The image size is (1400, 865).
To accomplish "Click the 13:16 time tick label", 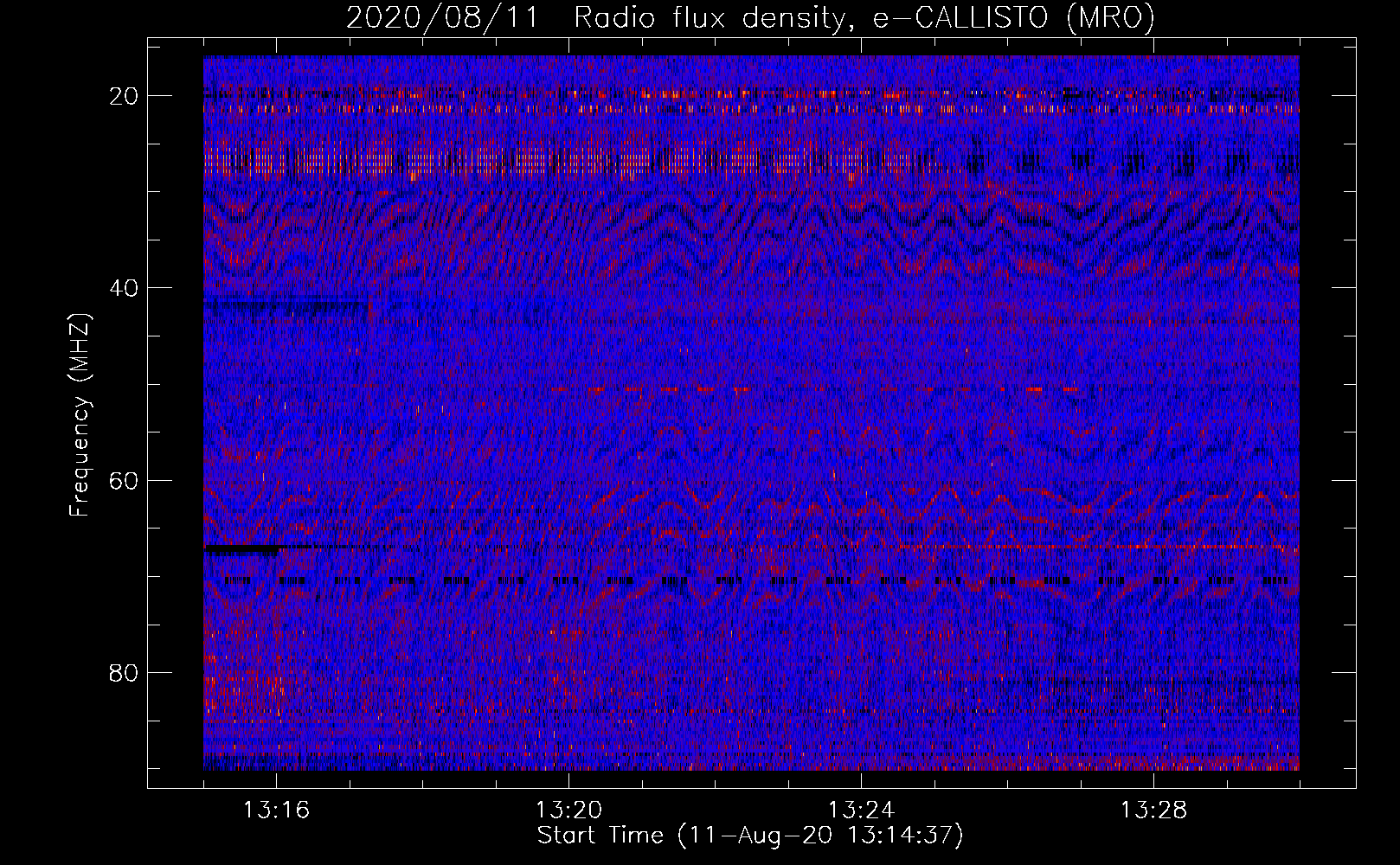I will coord(276,811).
